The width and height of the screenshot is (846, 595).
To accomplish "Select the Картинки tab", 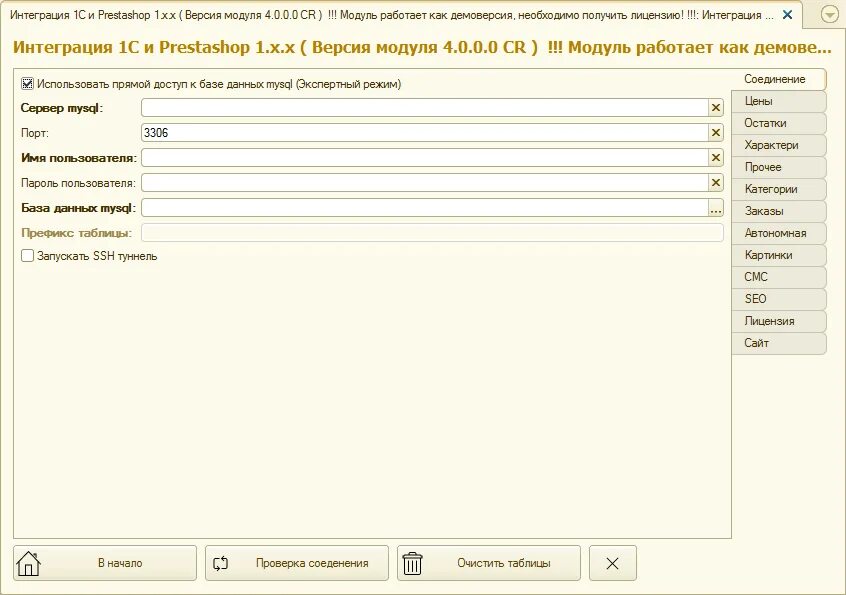I will coord(779,255).
